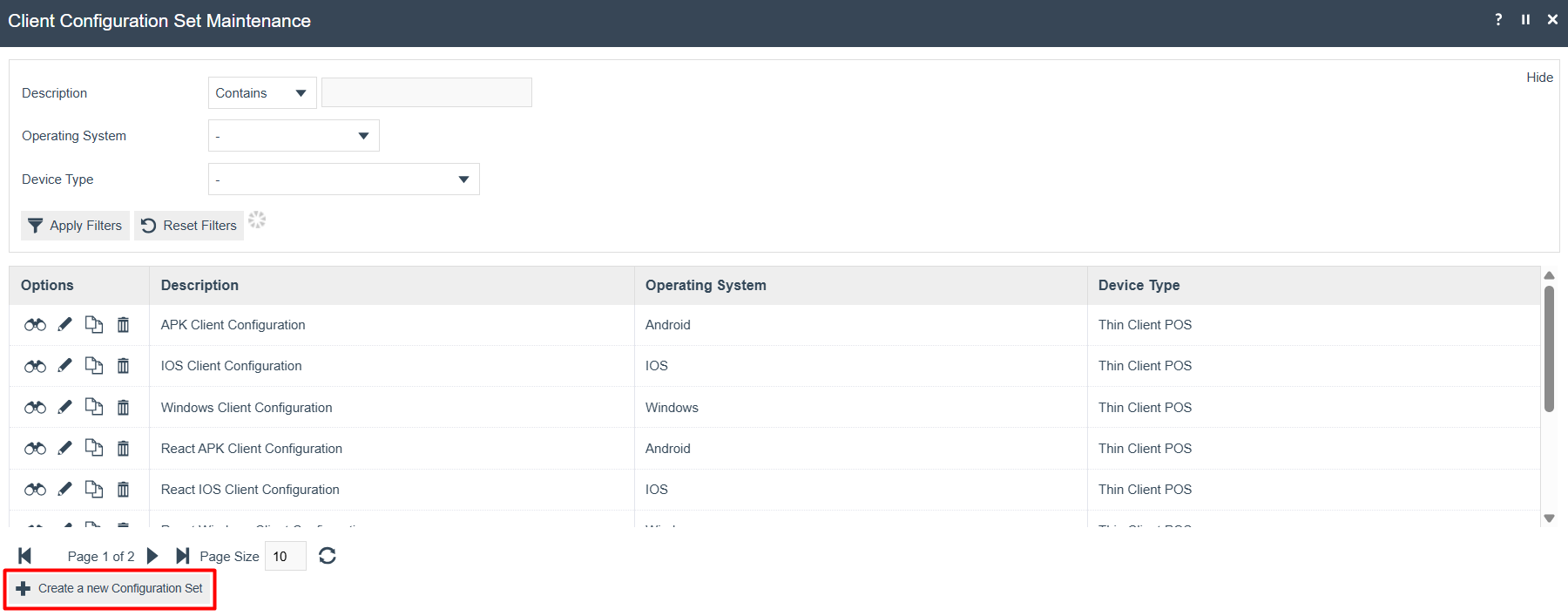Screen dimensions: 1568x616
Task: Click the table scrollbar up arrow
Action: point(1549,275)
